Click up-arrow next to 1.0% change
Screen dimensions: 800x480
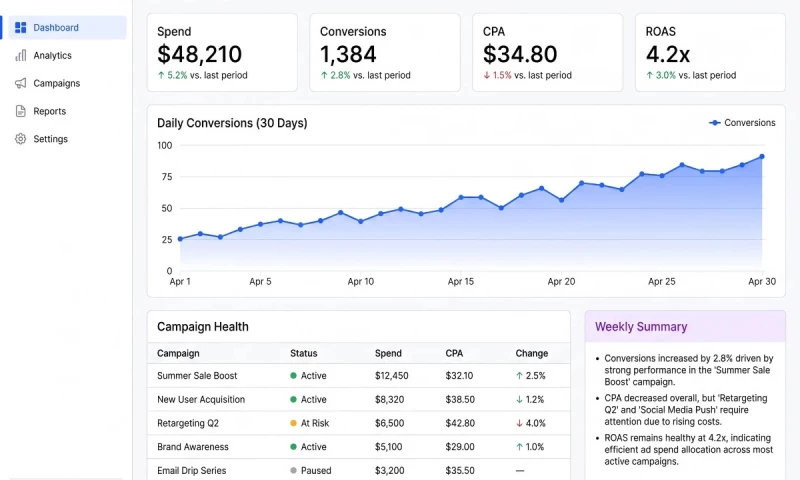click(519, 447)
